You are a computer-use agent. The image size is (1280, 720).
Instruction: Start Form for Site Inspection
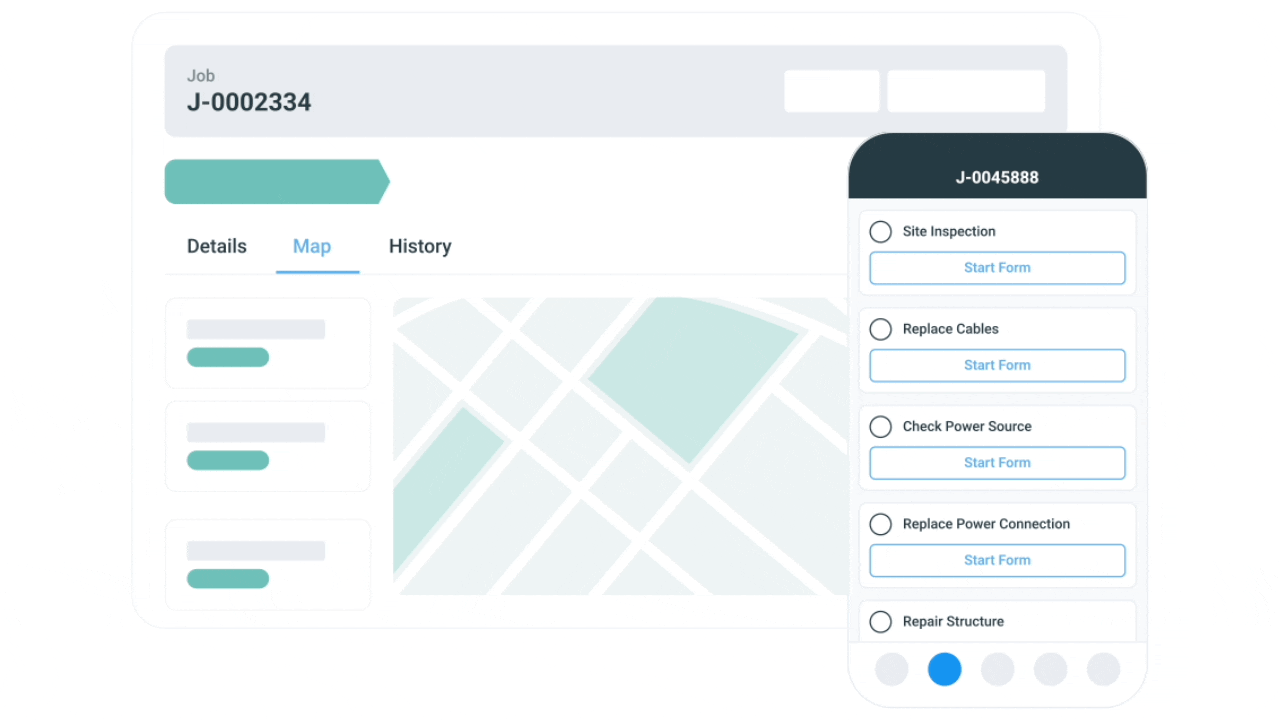click(x=997, y=267)
